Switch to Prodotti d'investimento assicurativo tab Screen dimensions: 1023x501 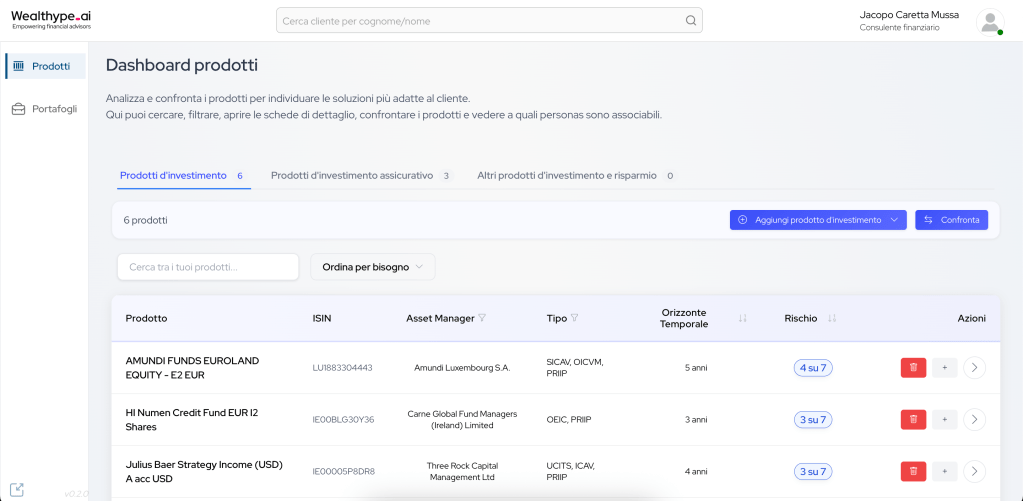point(360,175)
